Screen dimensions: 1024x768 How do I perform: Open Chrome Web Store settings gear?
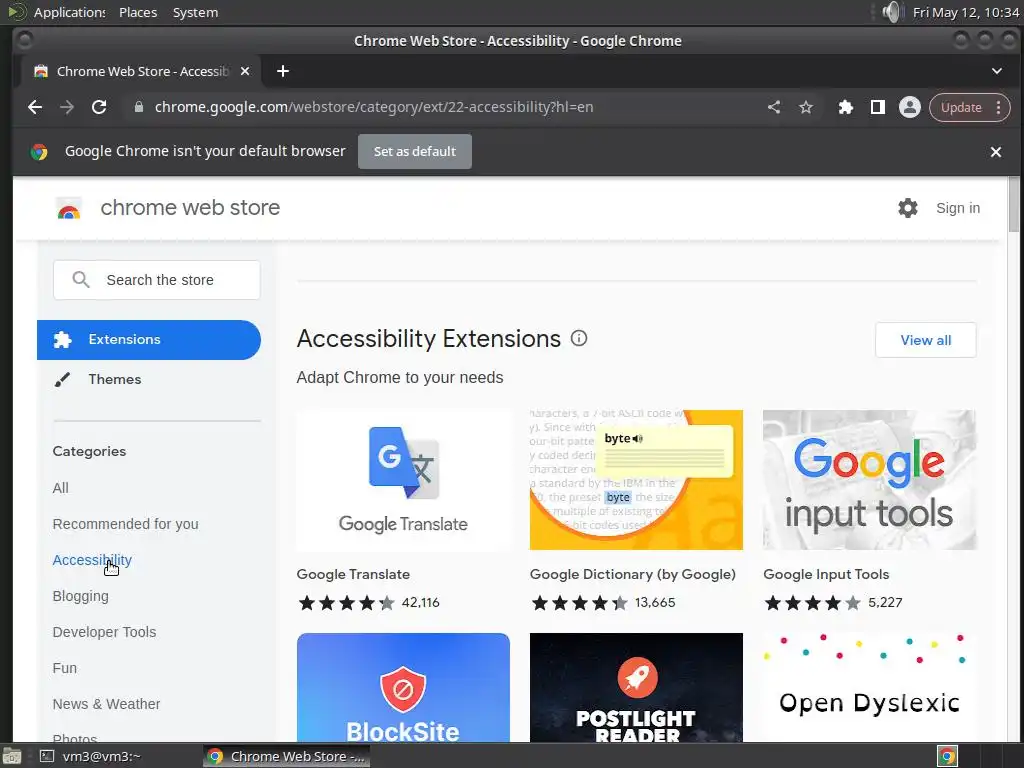pyautogui.click(x=908, y=208)
